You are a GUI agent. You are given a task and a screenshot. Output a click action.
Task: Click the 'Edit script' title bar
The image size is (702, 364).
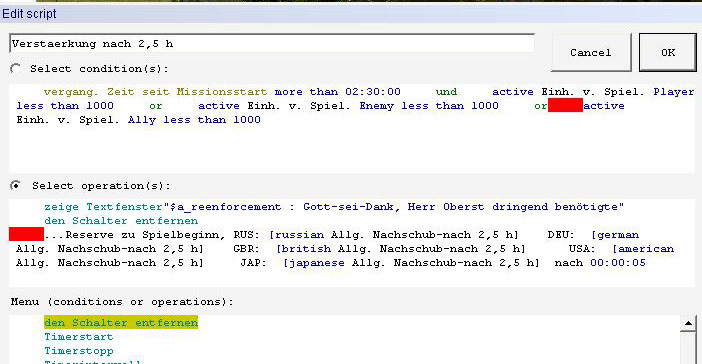point(351,13)
